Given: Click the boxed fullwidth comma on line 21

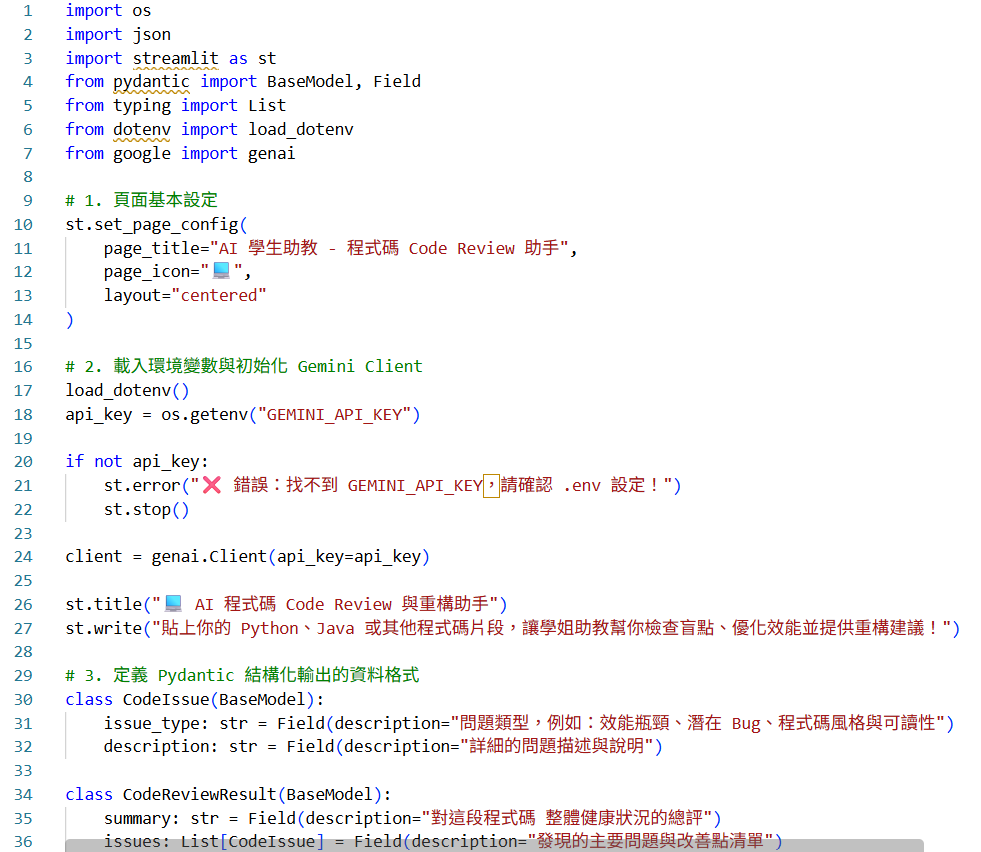Looking at the screenshot, I should pos(491,485).
